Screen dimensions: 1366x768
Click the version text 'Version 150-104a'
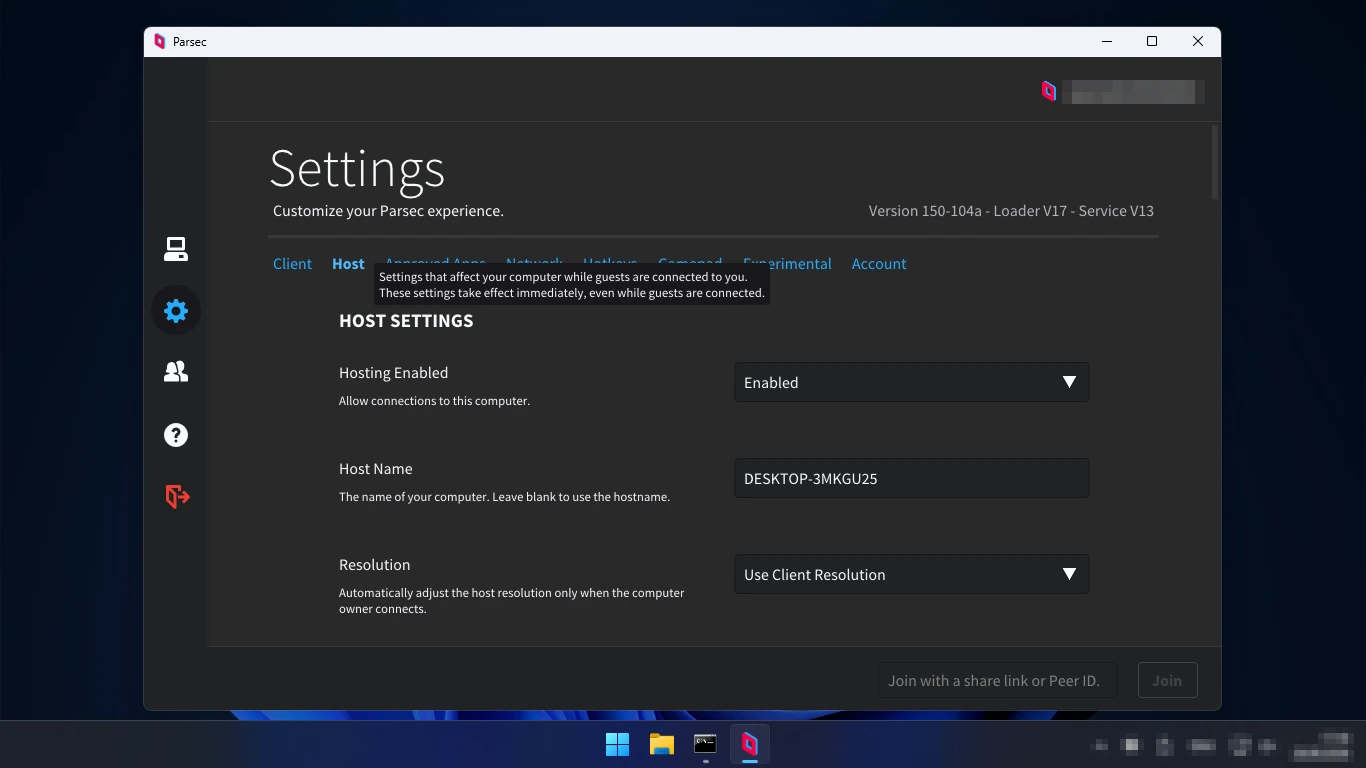click(x=925, y=211)
